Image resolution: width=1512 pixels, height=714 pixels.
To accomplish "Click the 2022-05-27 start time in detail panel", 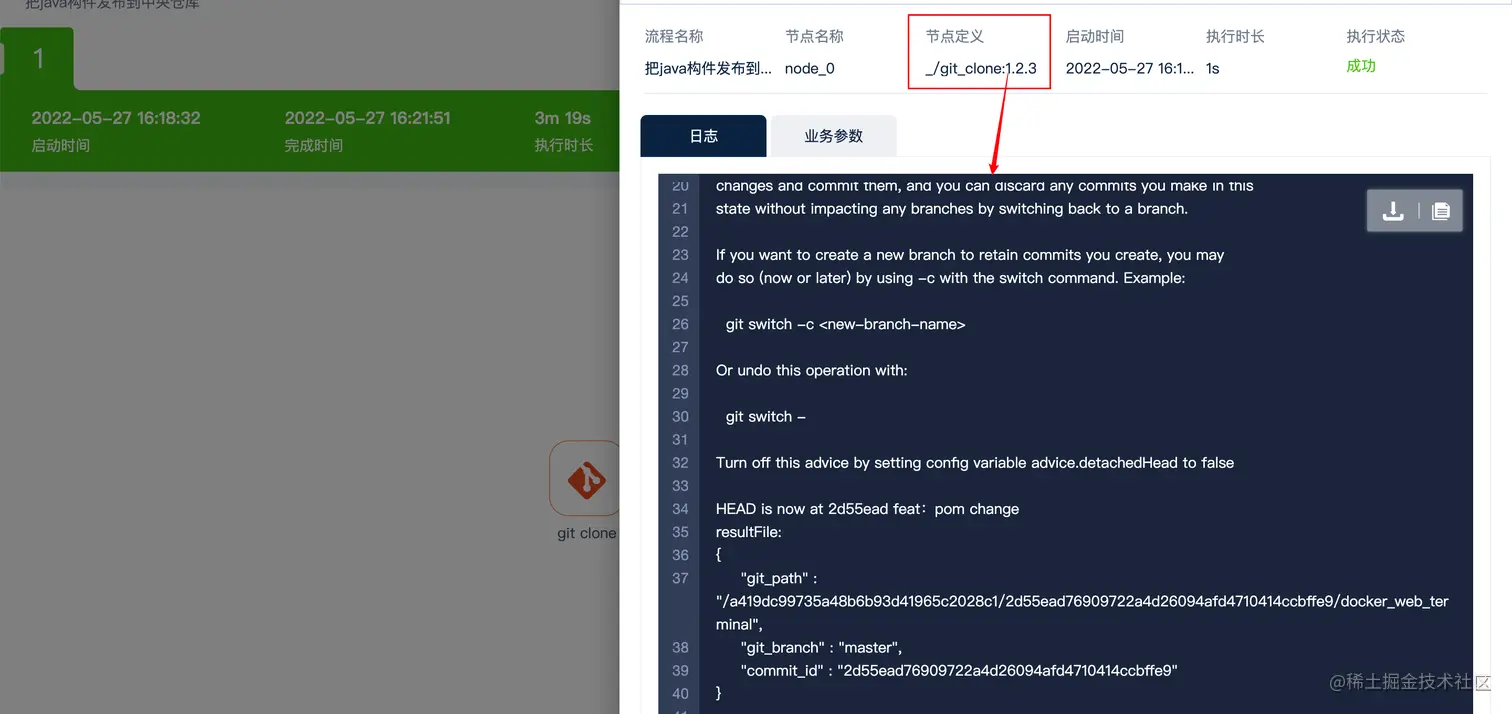I will click(x=1130, y=68).
